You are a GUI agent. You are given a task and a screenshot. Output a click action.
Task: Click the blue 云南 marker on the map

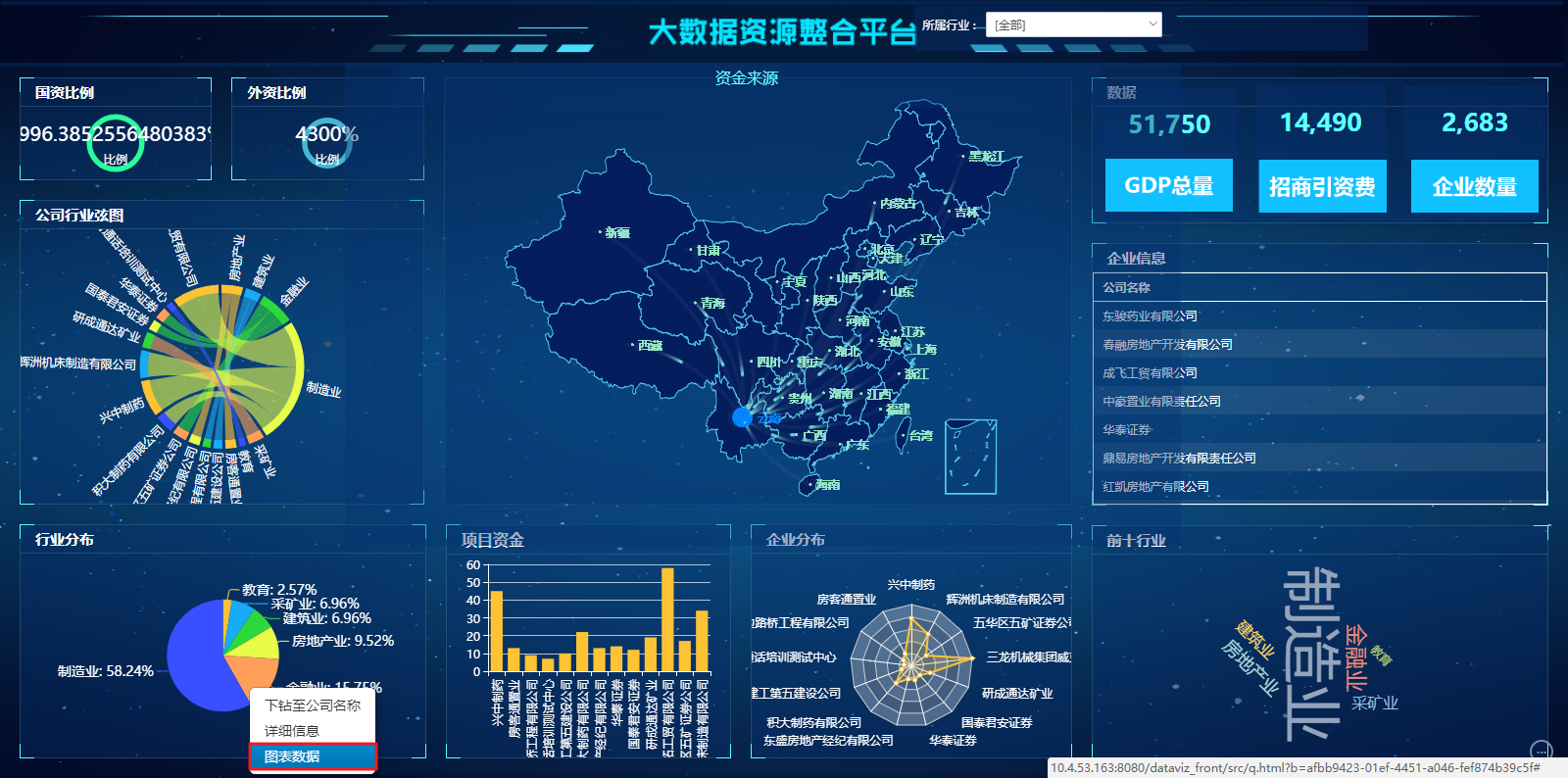pyautogui.click(x=742, y=417)
